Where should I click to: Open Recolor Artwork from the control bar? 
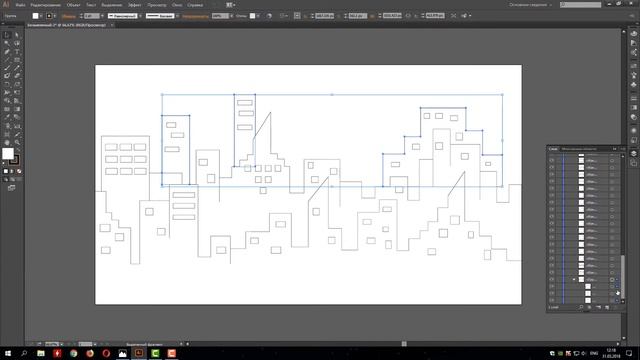tap(269, 16)
